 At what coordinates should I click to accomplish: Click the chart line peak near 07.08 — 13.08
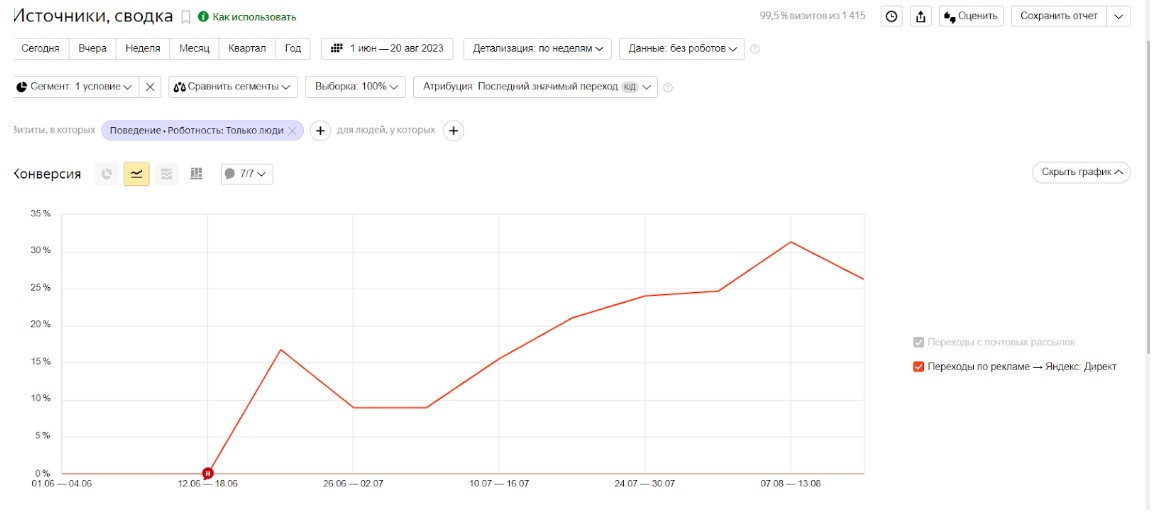pos(791,242)
